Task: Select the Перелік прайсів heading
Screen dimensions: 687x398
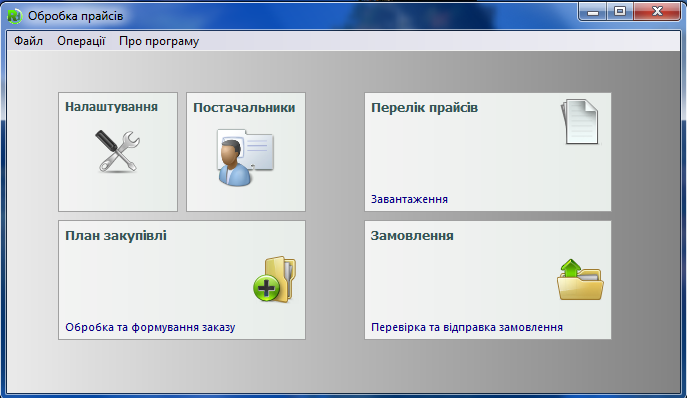Action: click(424, 107)
